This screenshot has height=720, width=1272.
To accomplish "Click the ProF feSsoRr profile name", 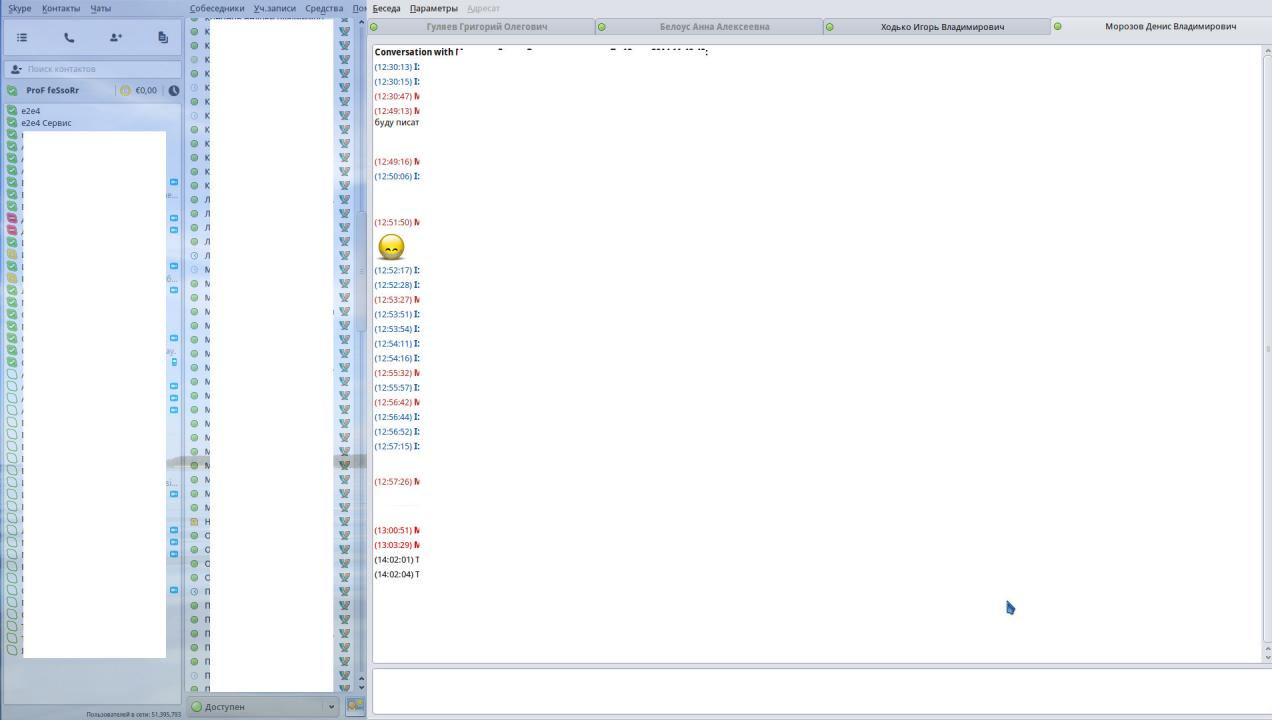I will [53, 90].
